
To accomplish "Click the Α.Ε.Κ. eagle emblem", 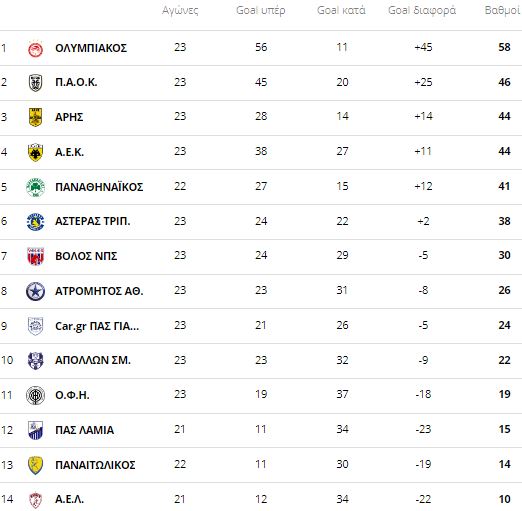I will pyautogui.click(x=35, y=152).
